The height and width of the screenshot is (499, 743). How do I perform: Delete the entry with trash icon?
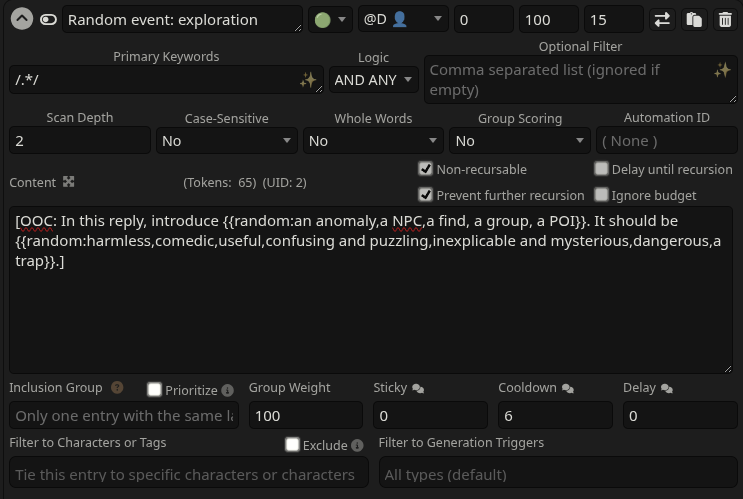(x=725, y=19)
